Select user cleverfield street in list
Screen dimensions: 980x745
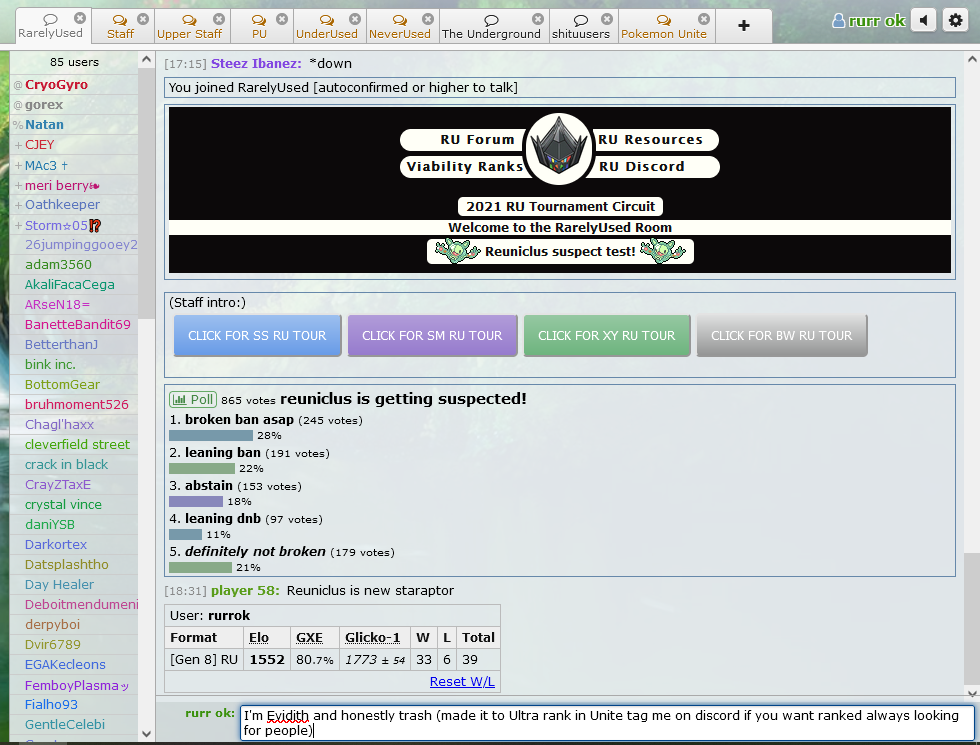tap(74, 444)
